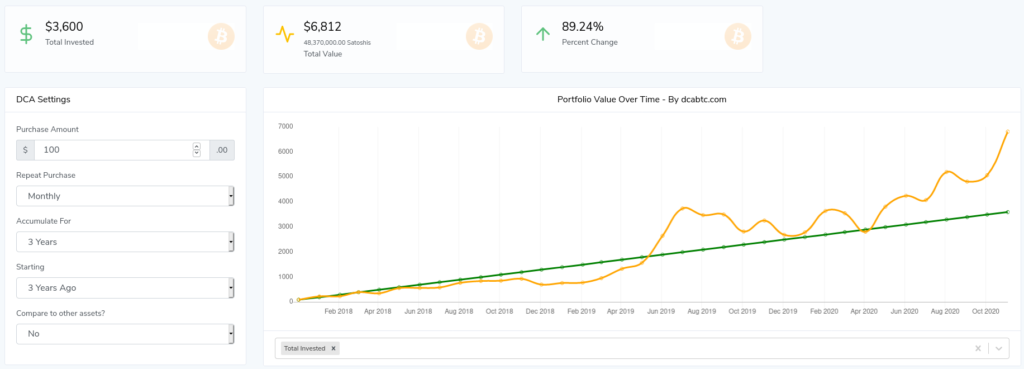
Task: Remove the Total Invested tag with its x
Action: pos(333,349)
